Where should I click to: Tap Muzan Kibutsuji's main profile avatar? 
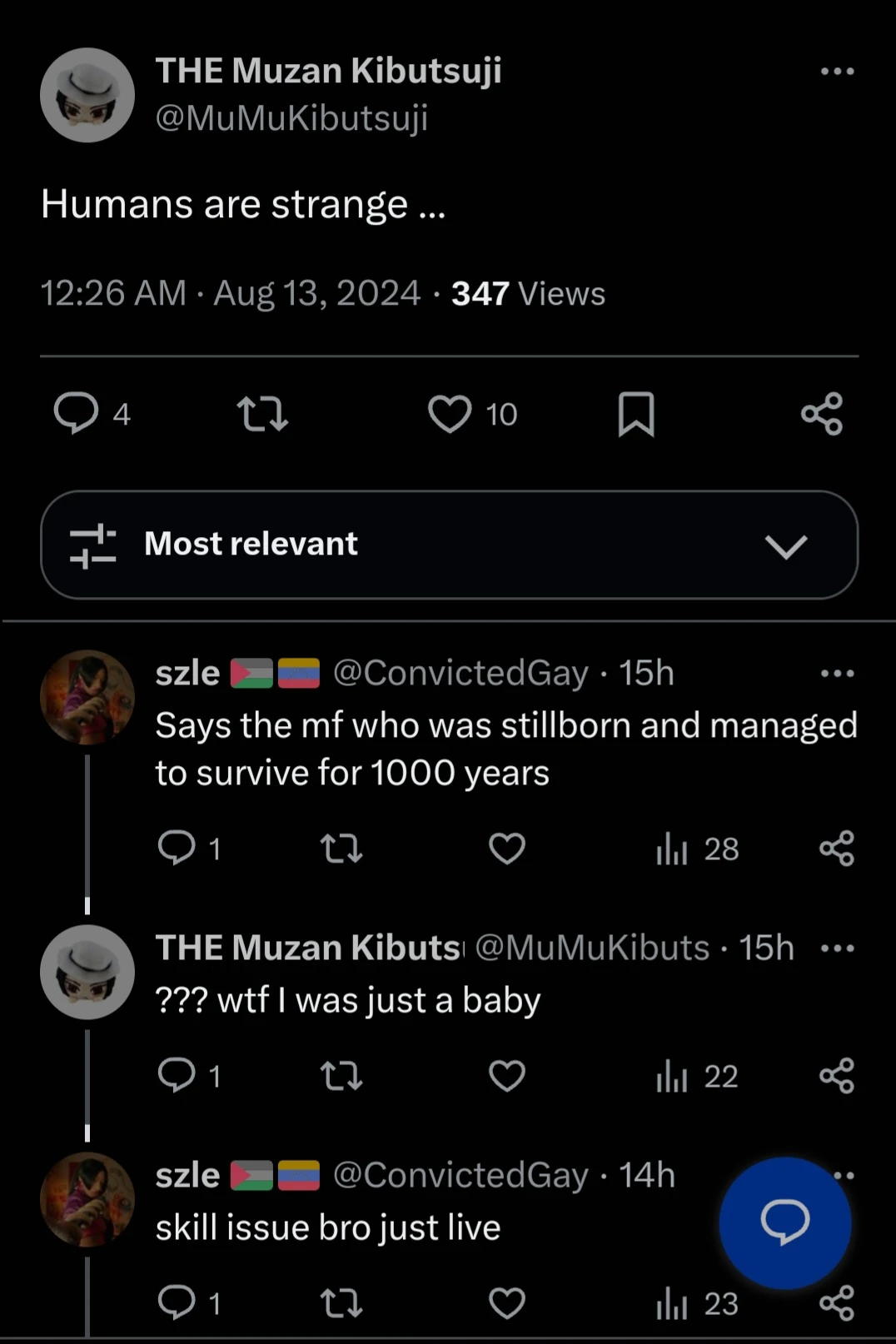coord(87,95)
